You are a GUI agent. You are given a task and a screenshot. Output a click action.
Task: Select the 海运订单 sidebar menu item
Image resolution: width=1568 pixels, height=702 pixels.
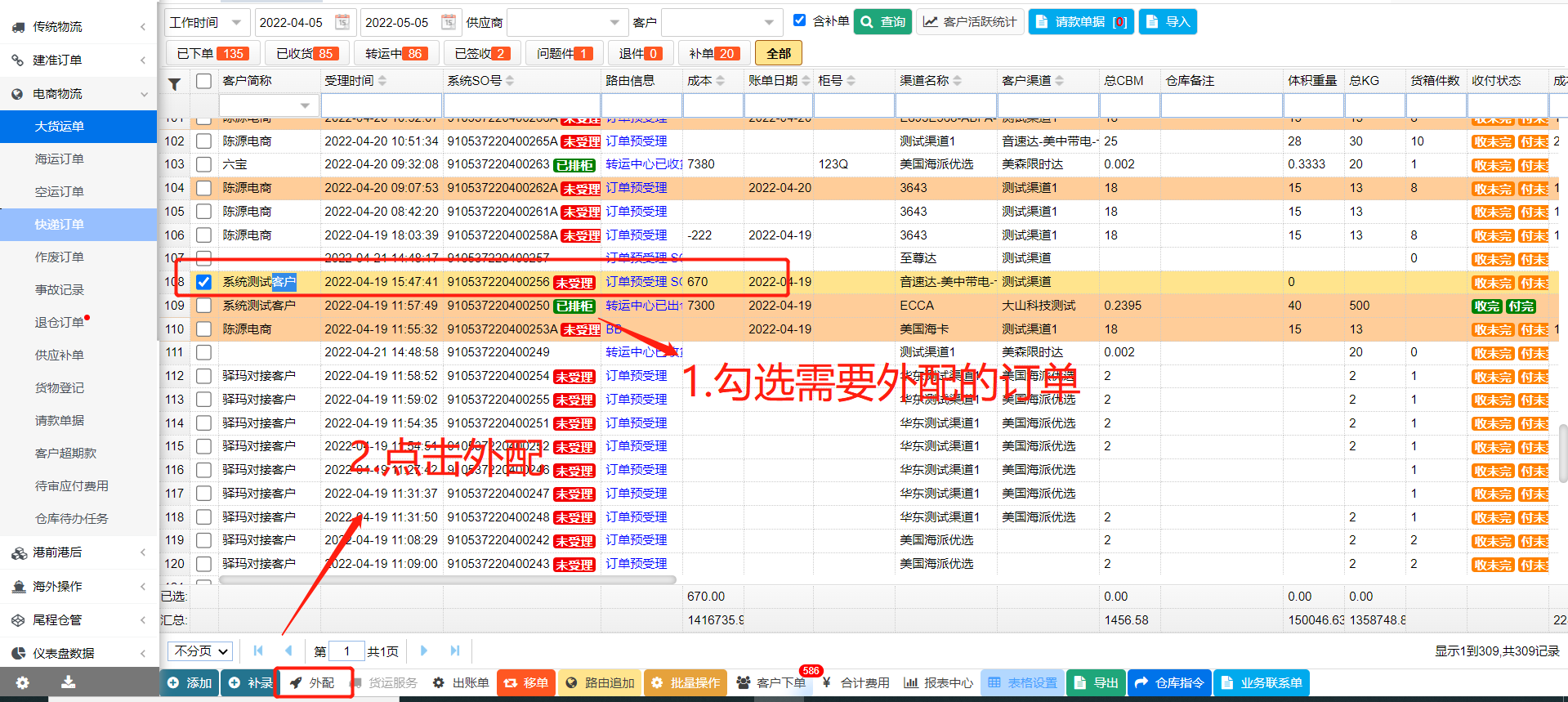[x=59, y=159]
